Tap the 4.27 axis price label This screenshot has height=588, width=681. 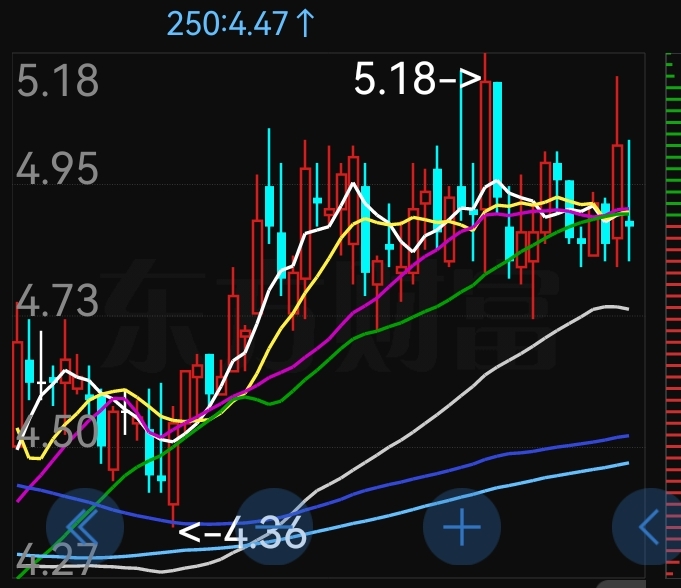click(x=57, y=558)
